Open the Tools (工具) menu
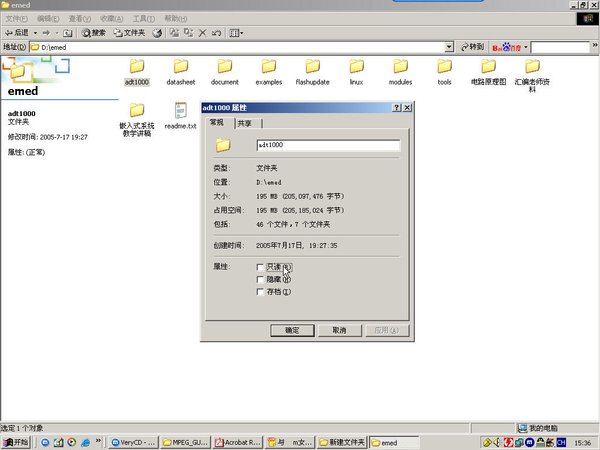Image resolution: width=600 pixels, height=450 pixels. (144, 18)
